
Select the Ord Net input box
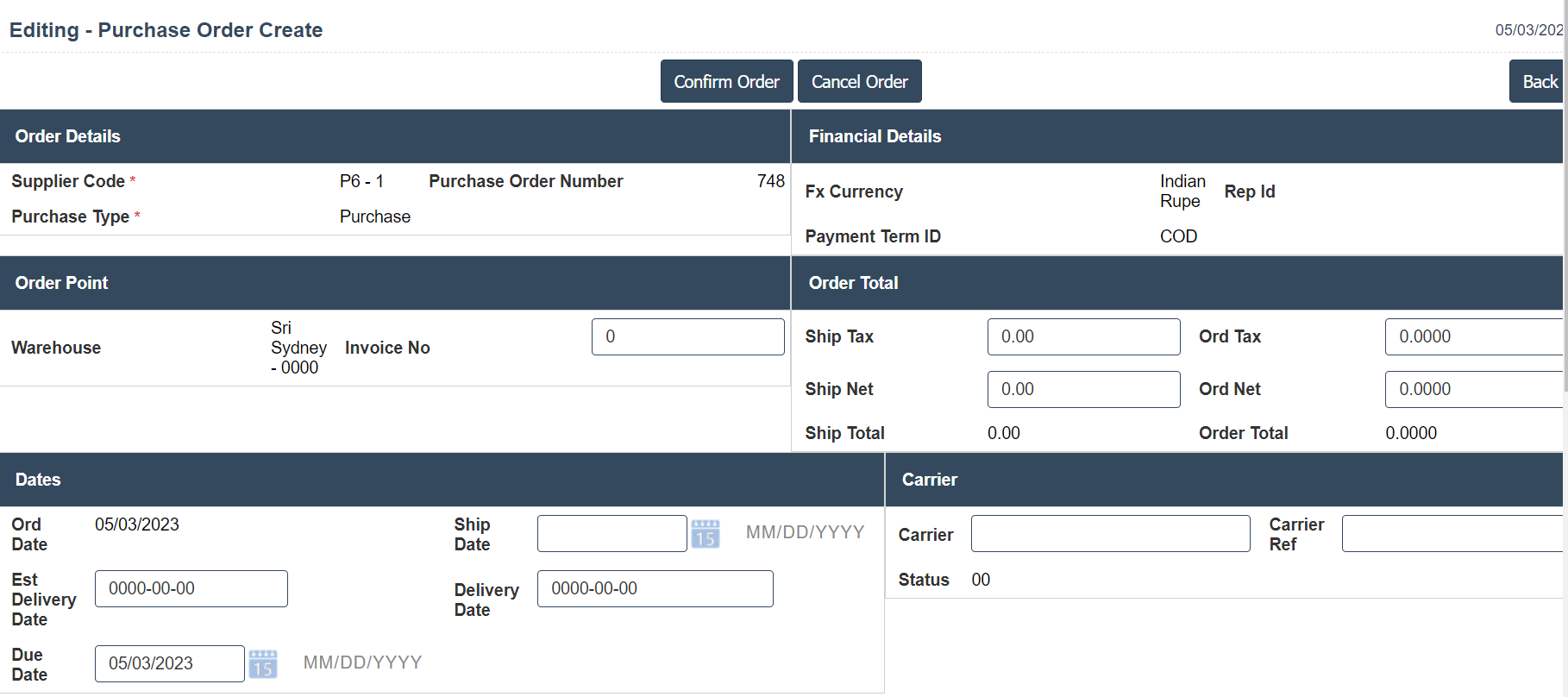point(1473,389)
